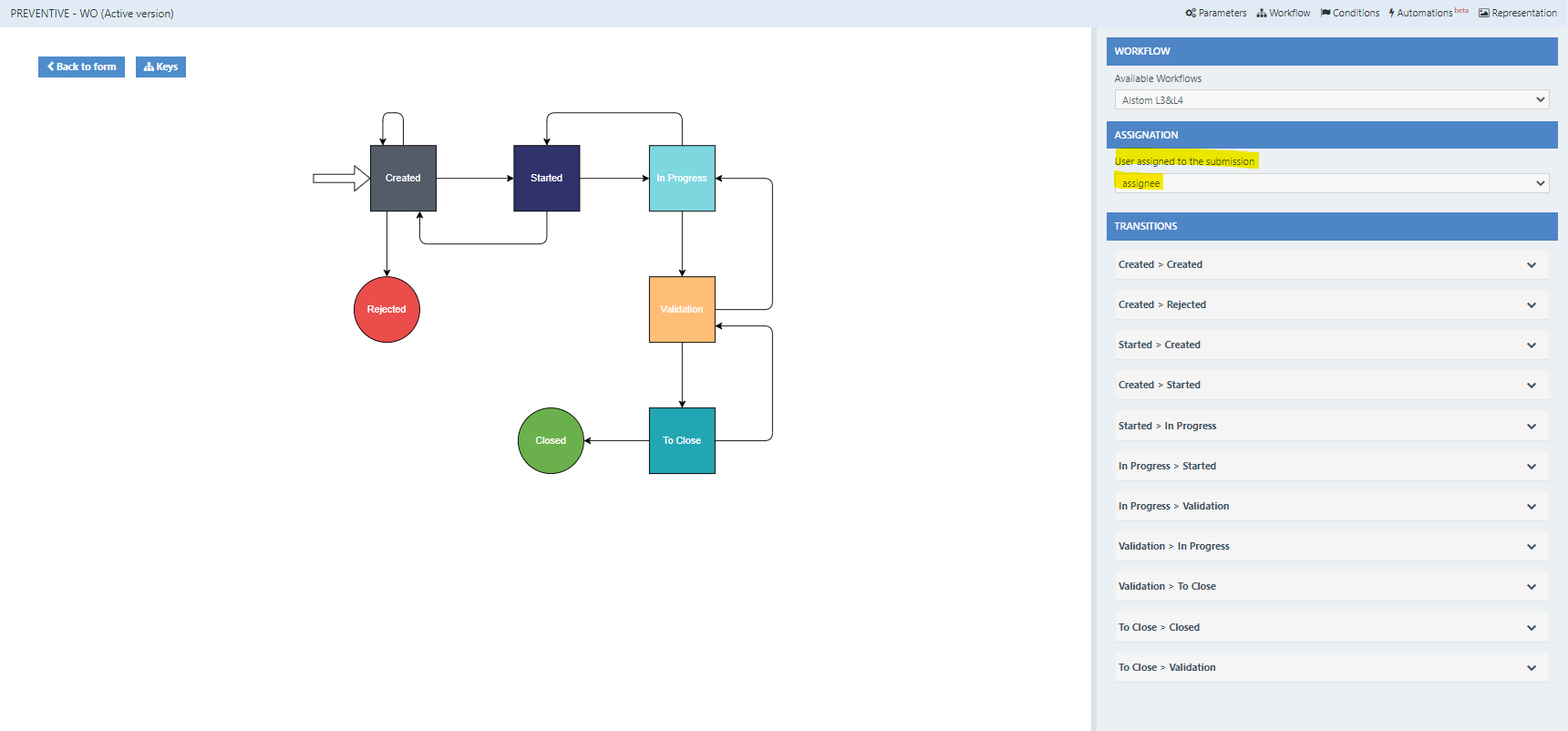
Task: Expand the Created > Created transition
Action: 1332,264
